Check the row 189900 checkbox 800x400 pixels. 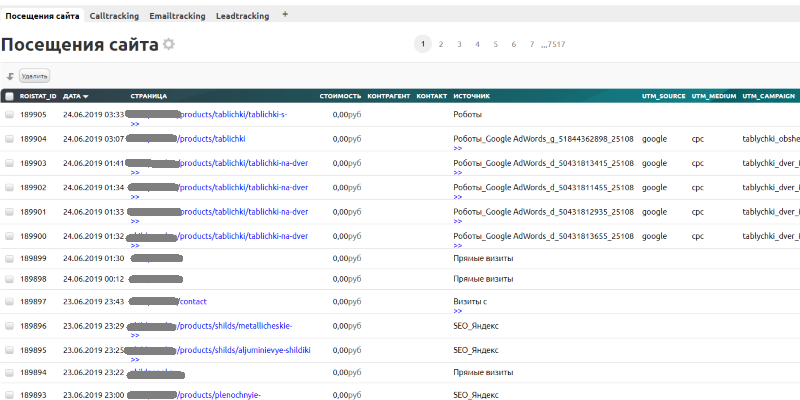click(x=9, y=236)
